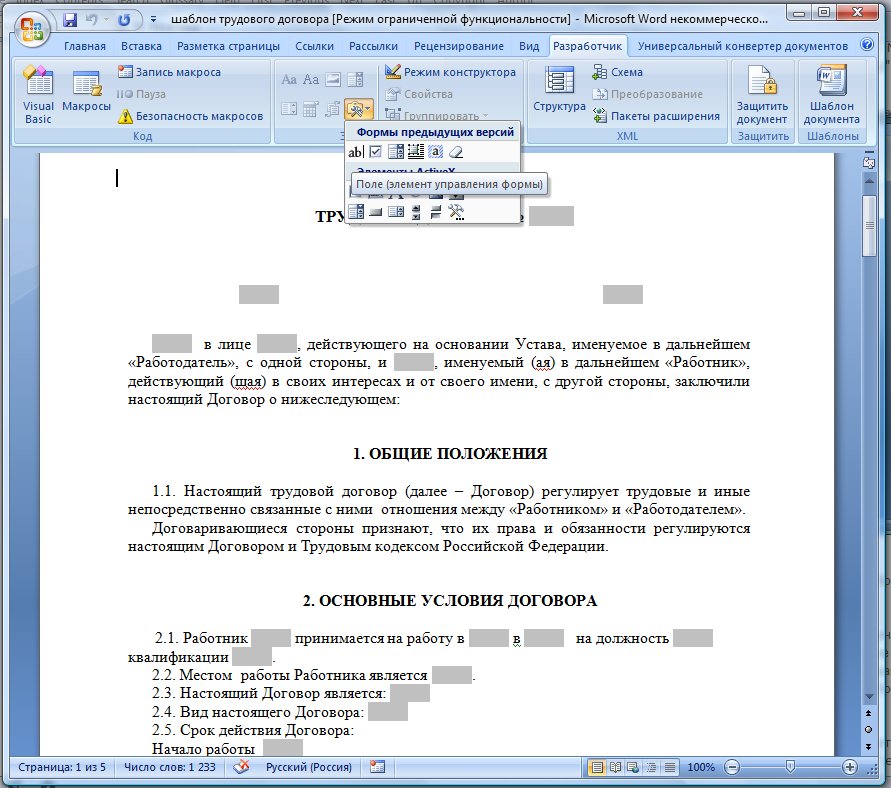Open Expansion packs (Пакеты расширения)
The width and height of the screenshot is (891, 788).
pos(656,116)
